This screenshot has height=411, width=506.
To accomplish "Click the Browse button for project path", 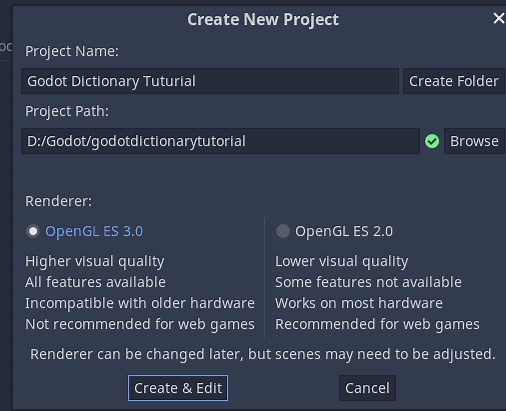I will (474, 141).
